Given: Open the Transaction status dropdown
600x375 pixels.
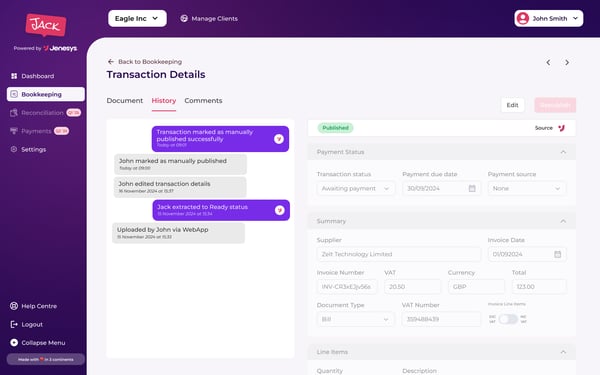Looking at the screenshot, I should point(355,188).
